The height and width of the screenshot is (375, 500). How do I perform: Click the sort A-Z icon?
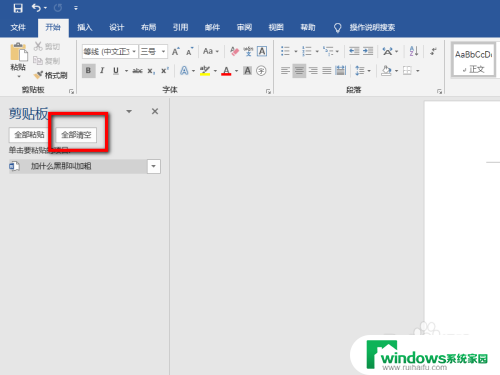(414, 51)
